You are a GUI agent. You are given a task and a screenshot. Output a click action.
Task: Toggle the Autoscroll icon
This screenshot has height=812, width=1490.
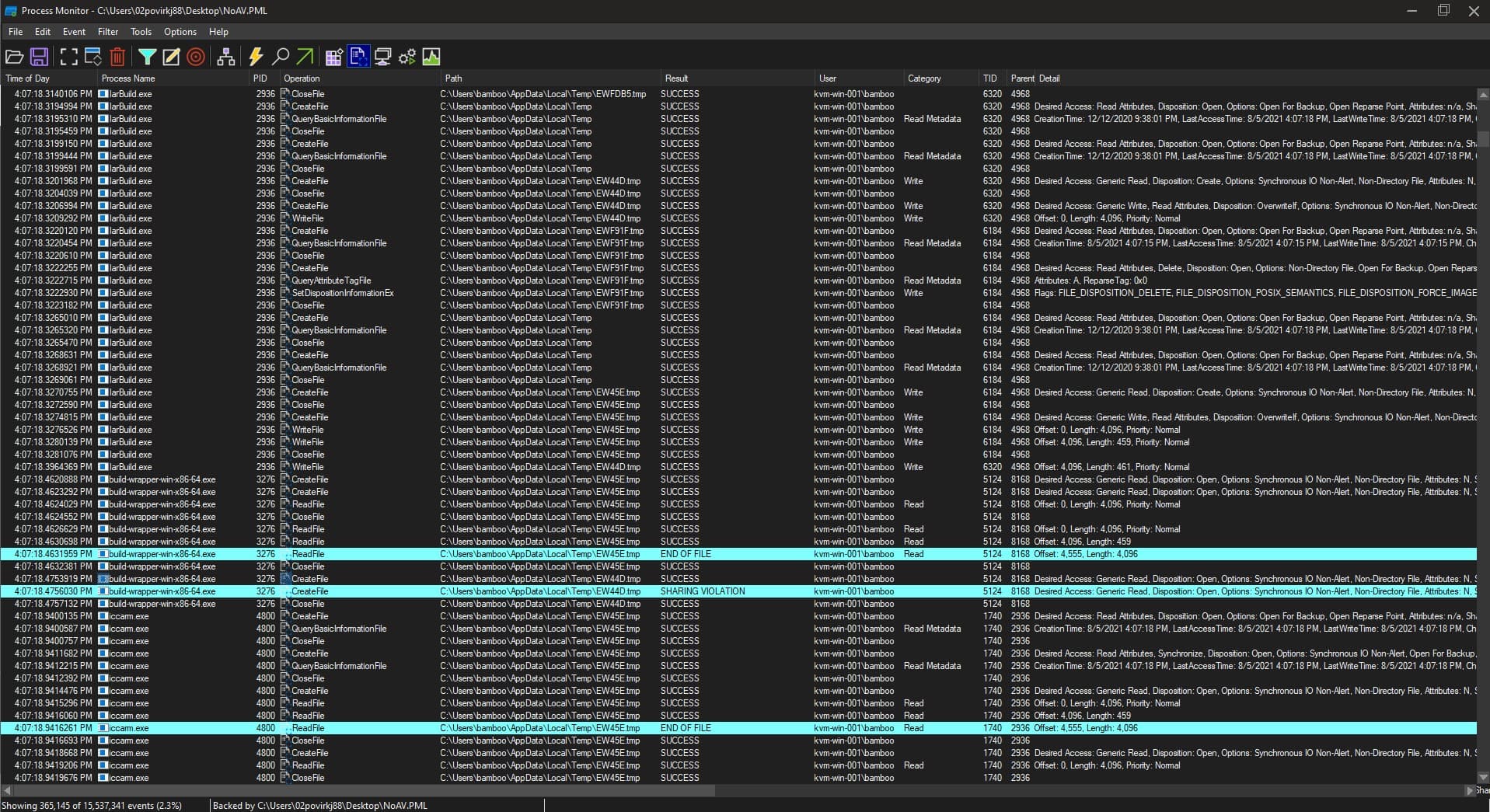point(93,57)
